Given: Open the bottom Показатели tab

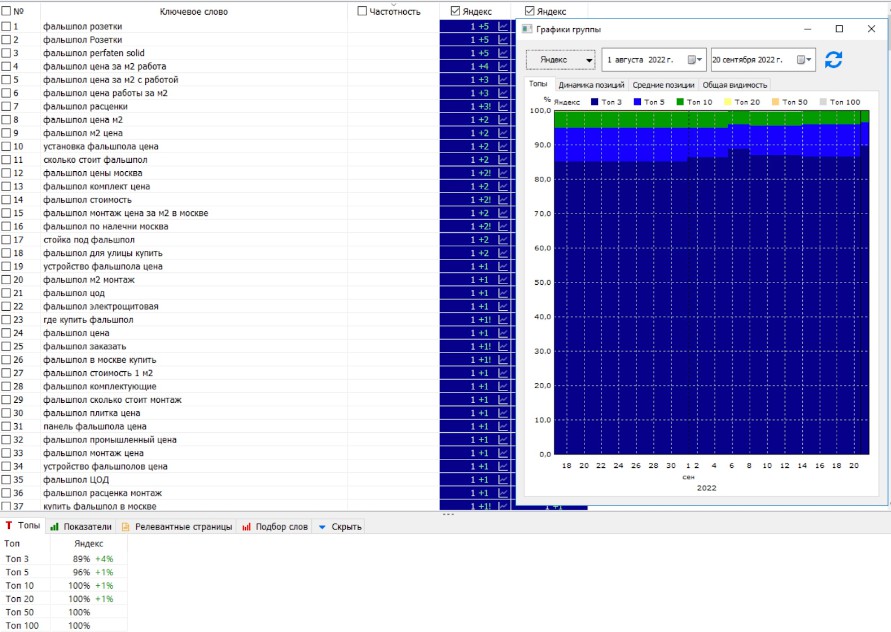Looking at the screenshot, I should [81, 527].
